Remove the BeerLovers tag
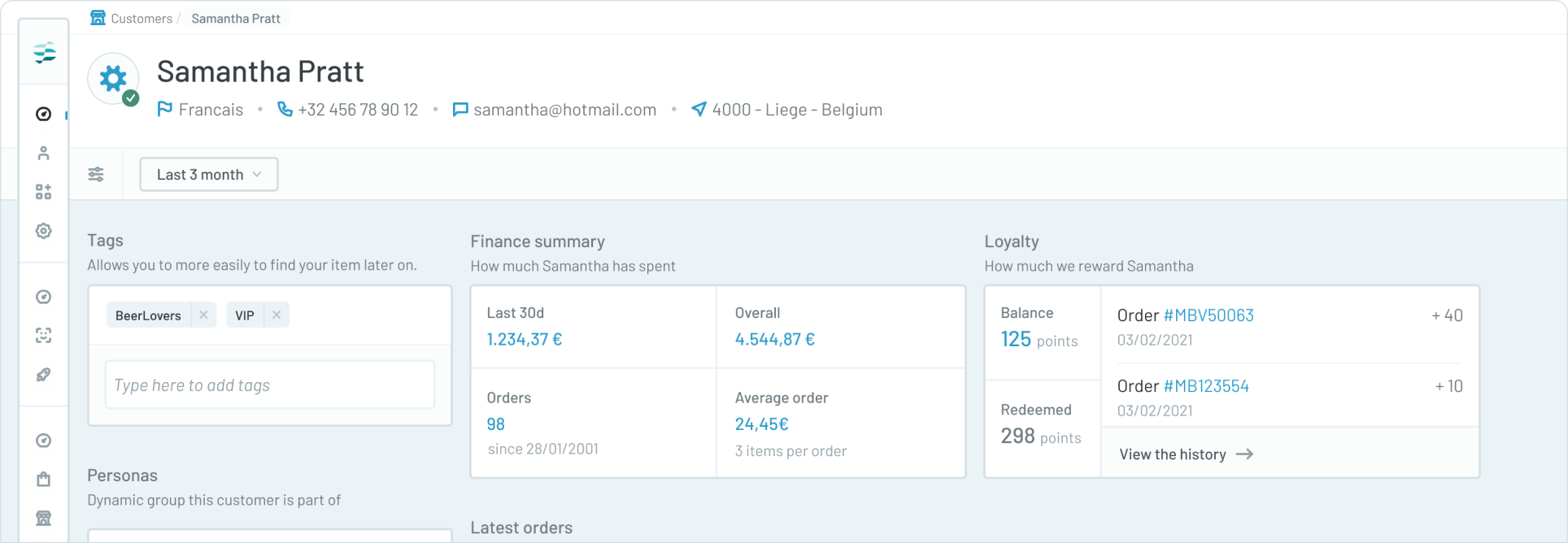The height and width of the screenshot is (543, 1568). click(x=203, y=315)
